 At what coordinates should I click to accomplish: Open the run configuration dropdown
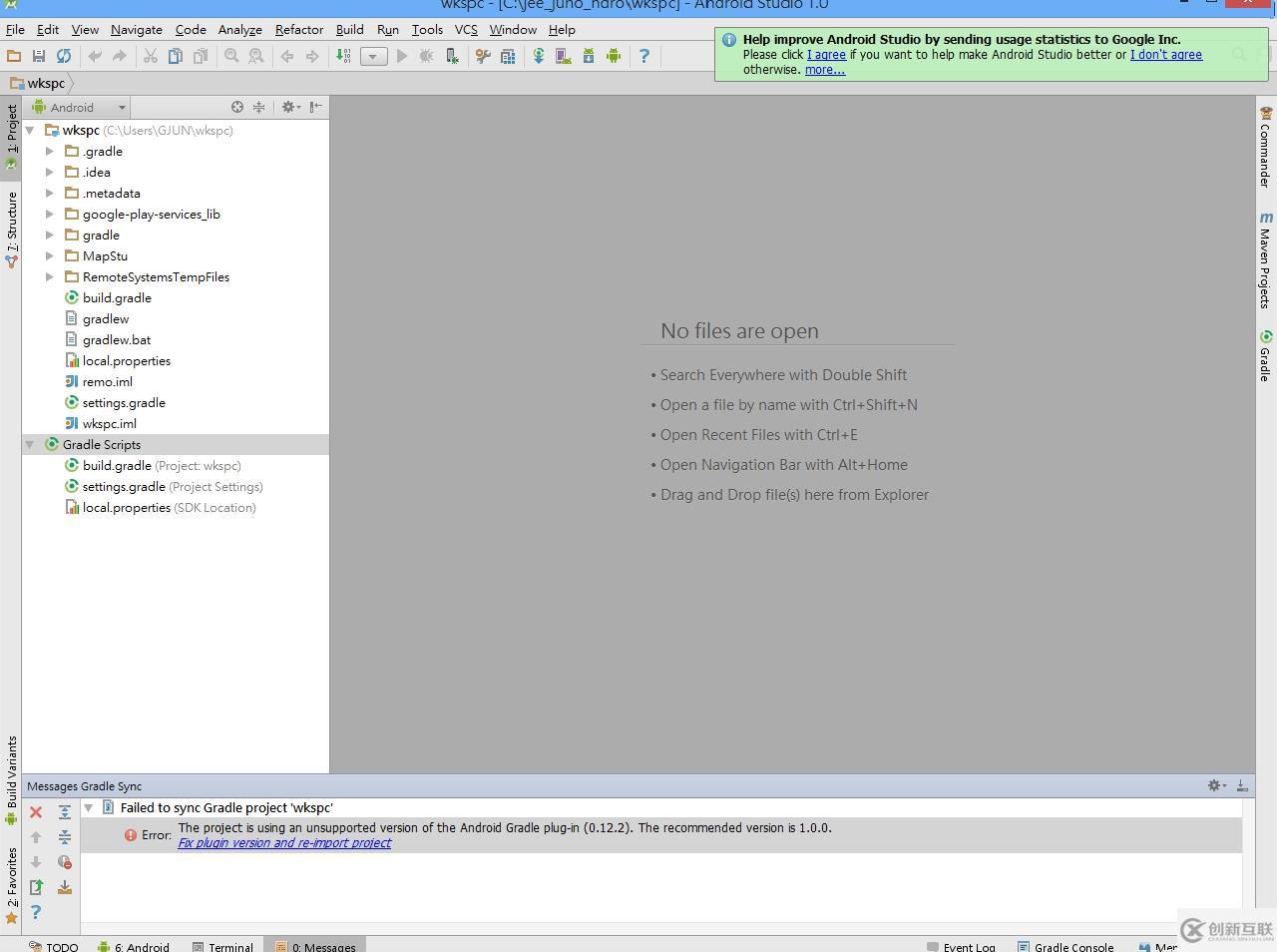pyautogui.click(x=373, y=56)
